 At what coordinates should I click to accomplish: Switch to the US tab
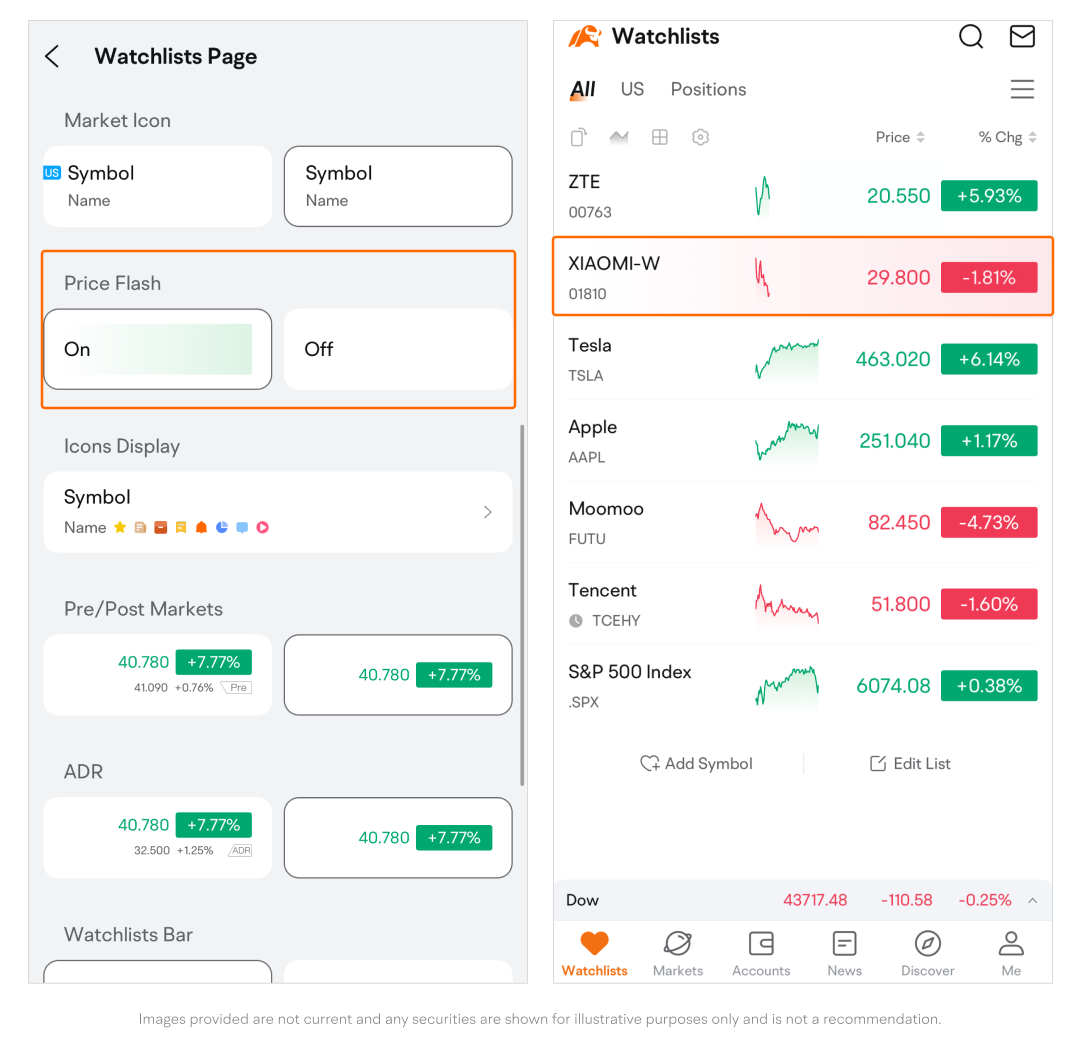pos(632,89)
